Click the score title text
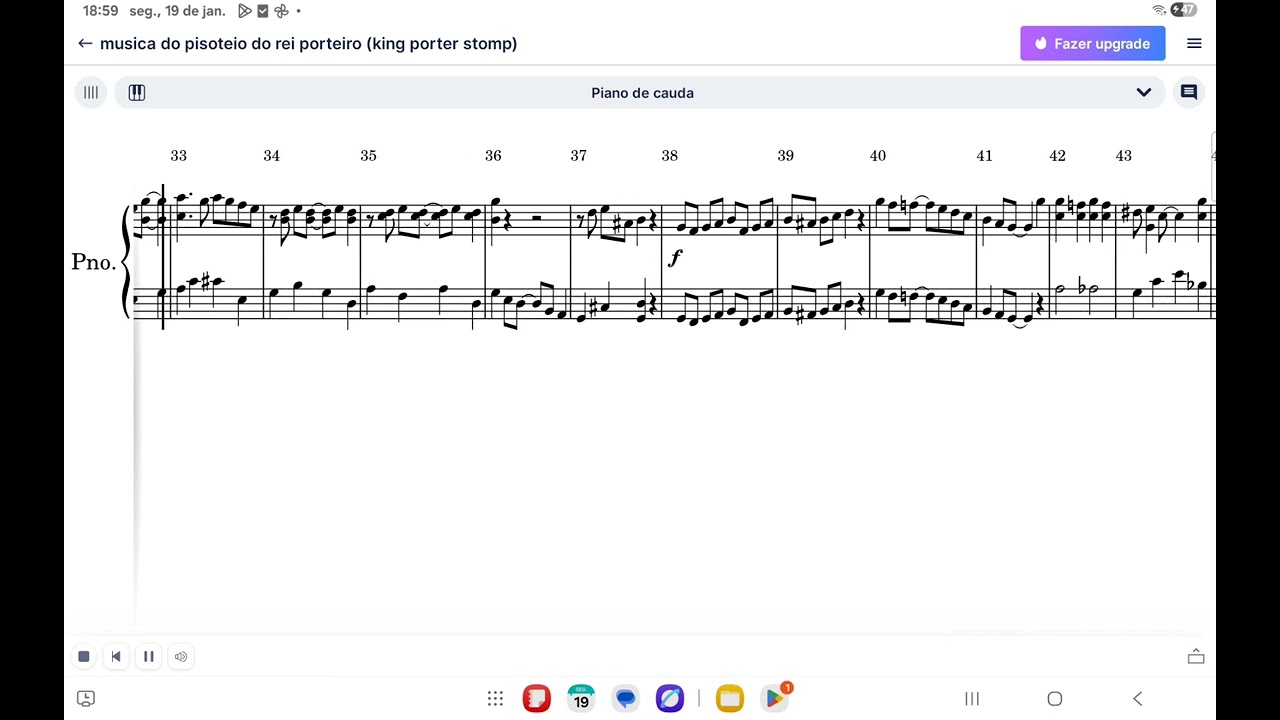 coord(309,44)
